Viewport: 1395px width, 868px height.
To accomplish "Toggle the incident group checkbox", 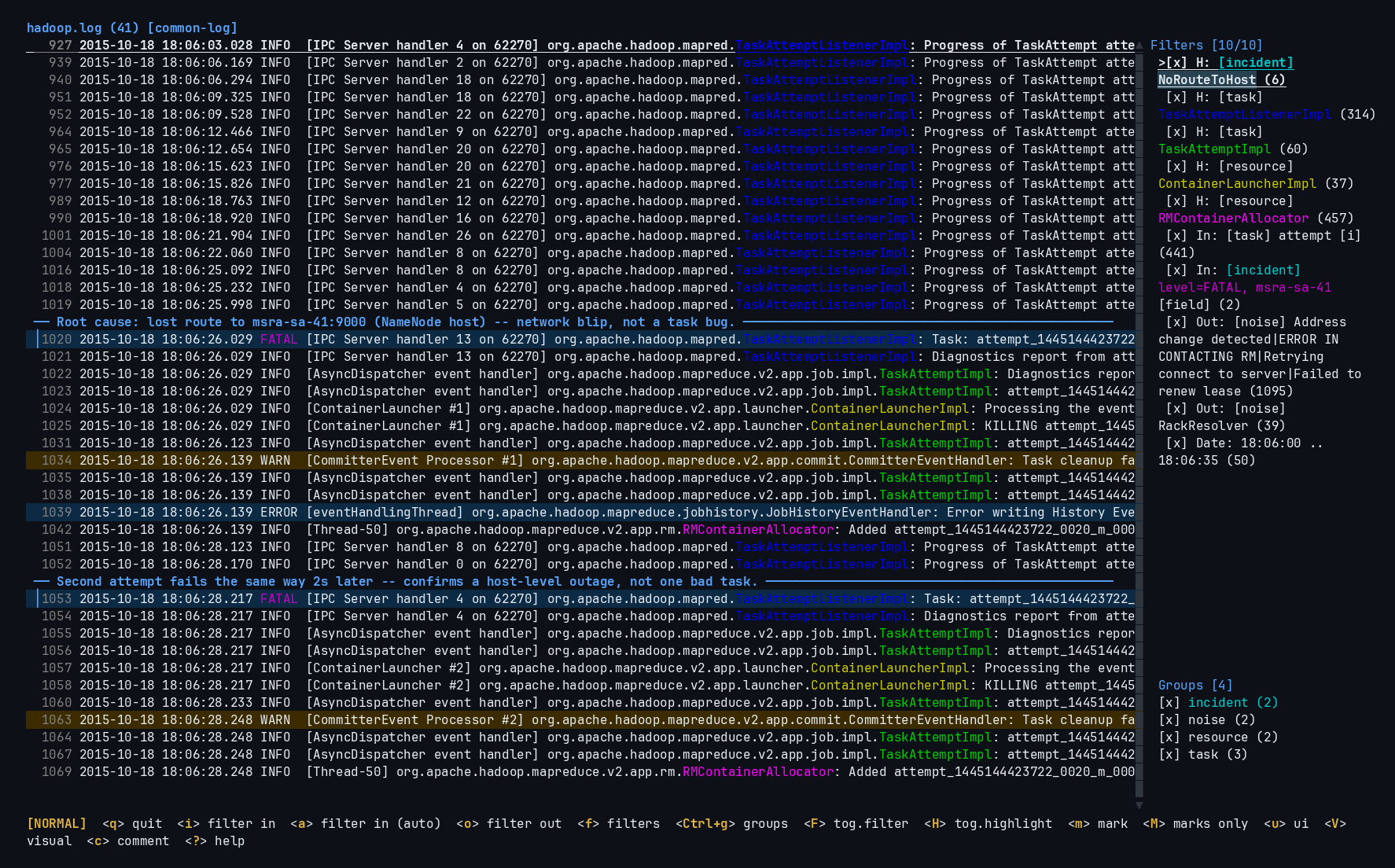I will [1169, 703].
